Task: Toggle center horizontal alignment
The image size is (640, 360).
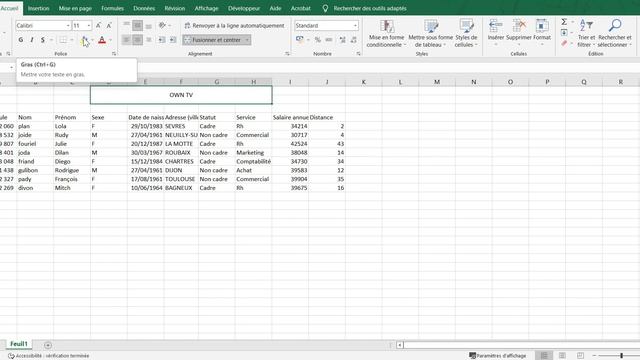Action: 138,40
